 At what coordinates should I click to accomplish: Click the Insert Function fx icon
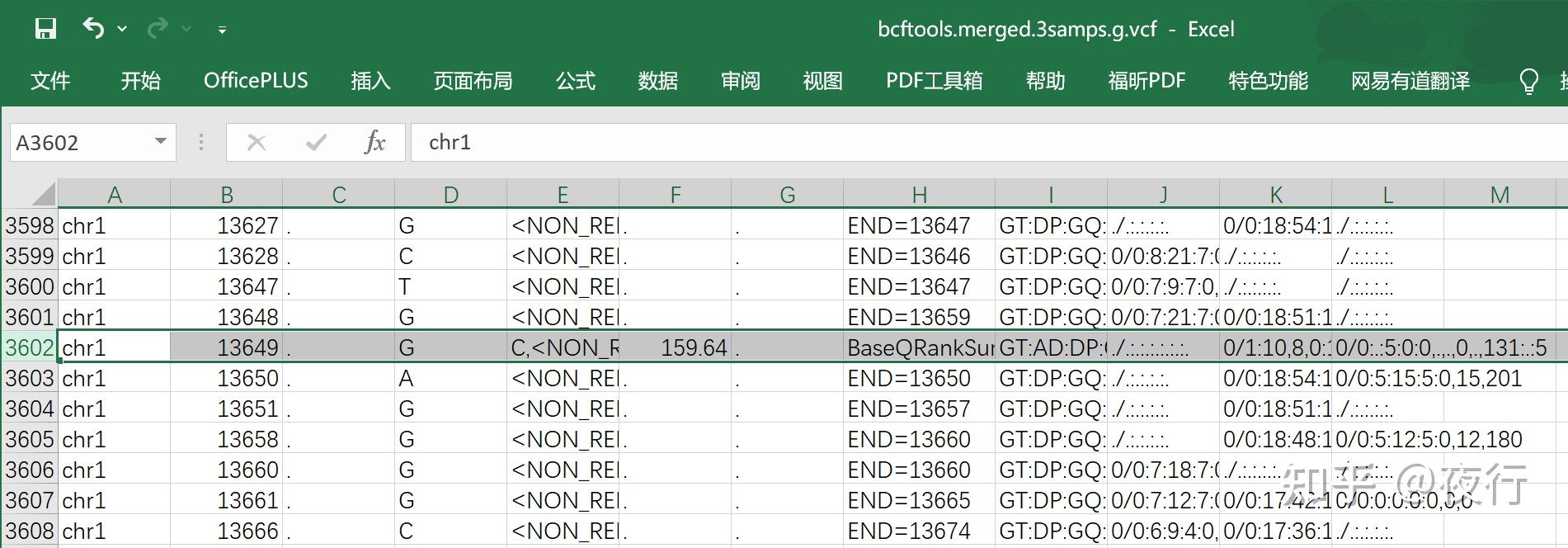[x=374, y=142]
